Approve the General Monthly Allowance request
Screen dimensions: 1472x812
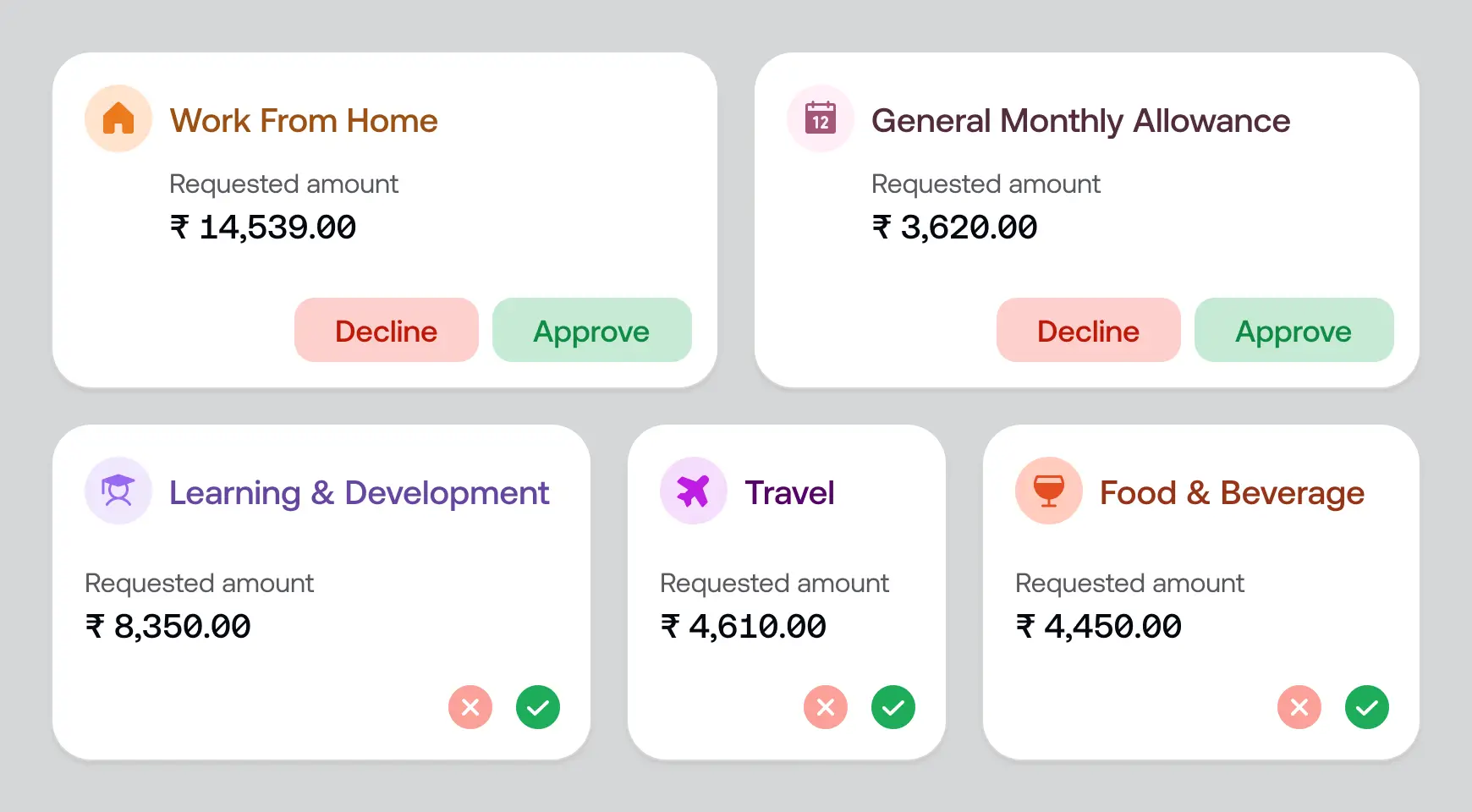pyautogui.click(x=1293, y=330)
